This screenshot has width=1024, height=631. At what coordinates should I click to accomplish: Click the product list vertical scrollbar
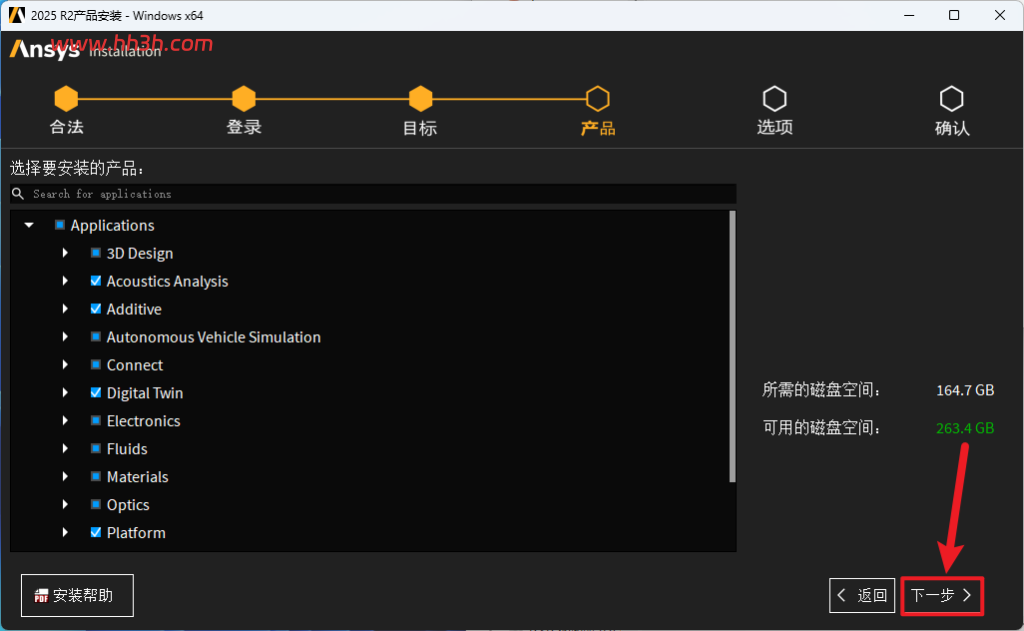point(732,346)
